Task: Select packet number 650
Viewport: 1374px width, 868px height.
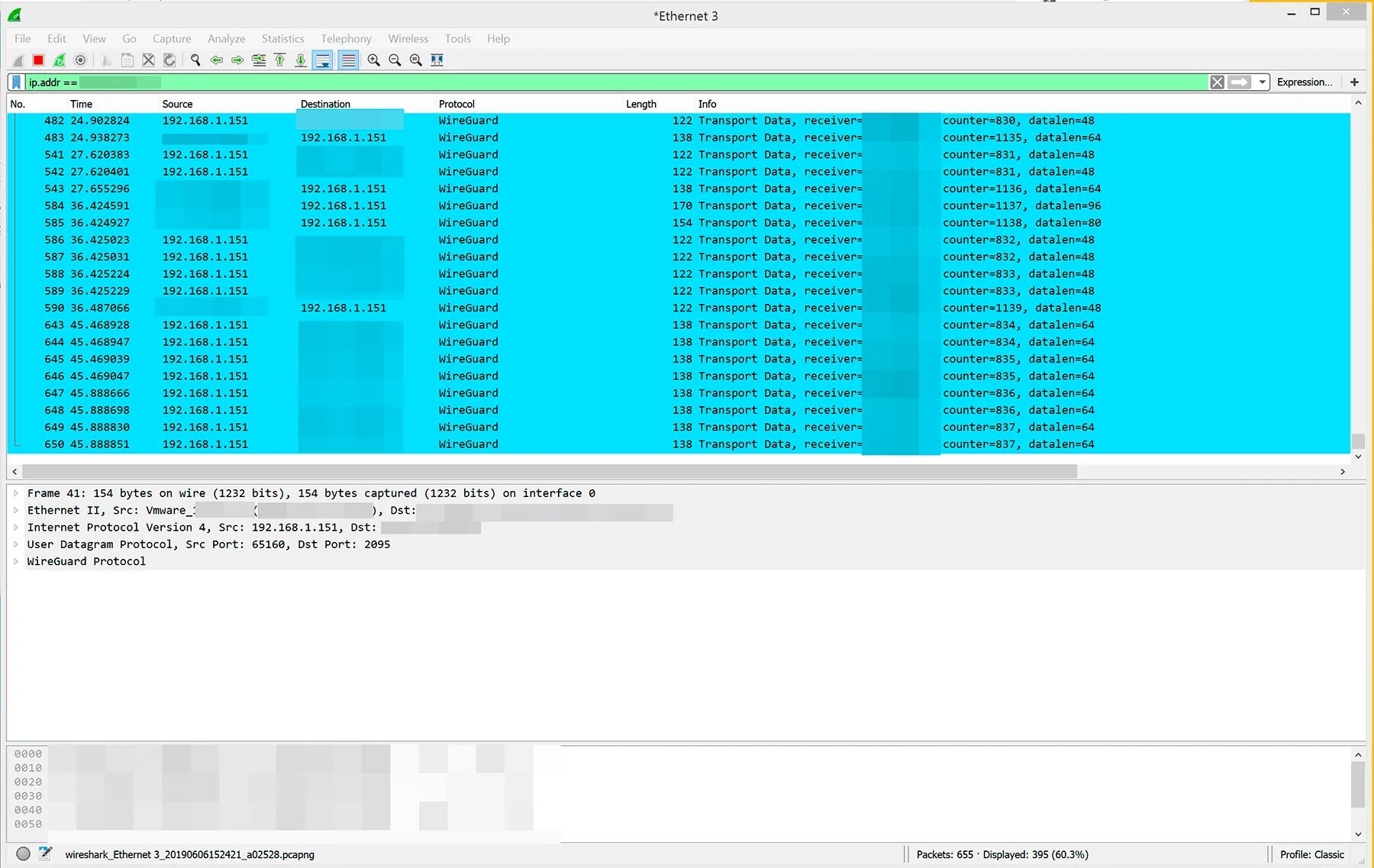Action: coord(679,444)
